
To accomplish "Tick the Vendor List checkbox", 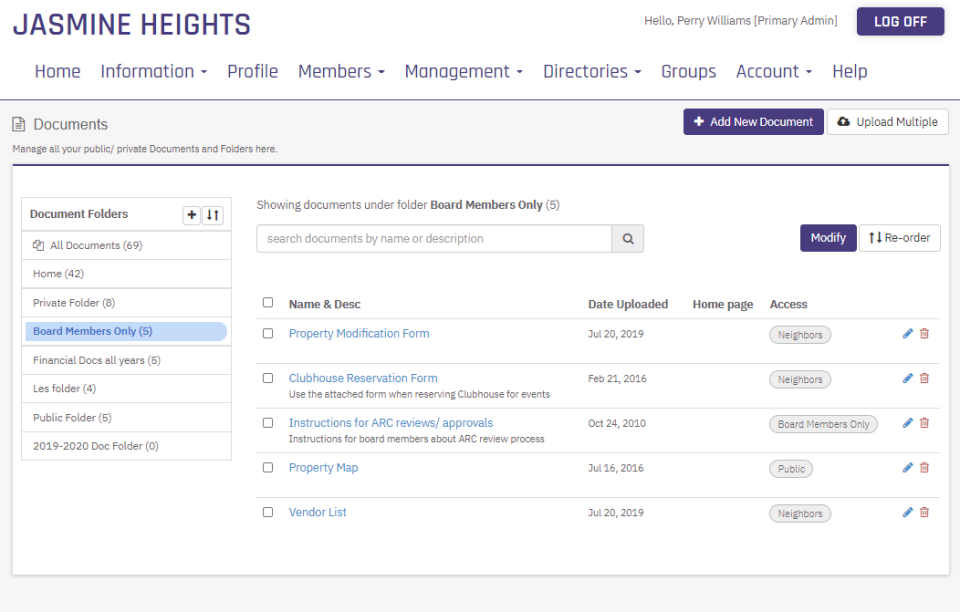I will pyautogui.click(x=268, y=512).
